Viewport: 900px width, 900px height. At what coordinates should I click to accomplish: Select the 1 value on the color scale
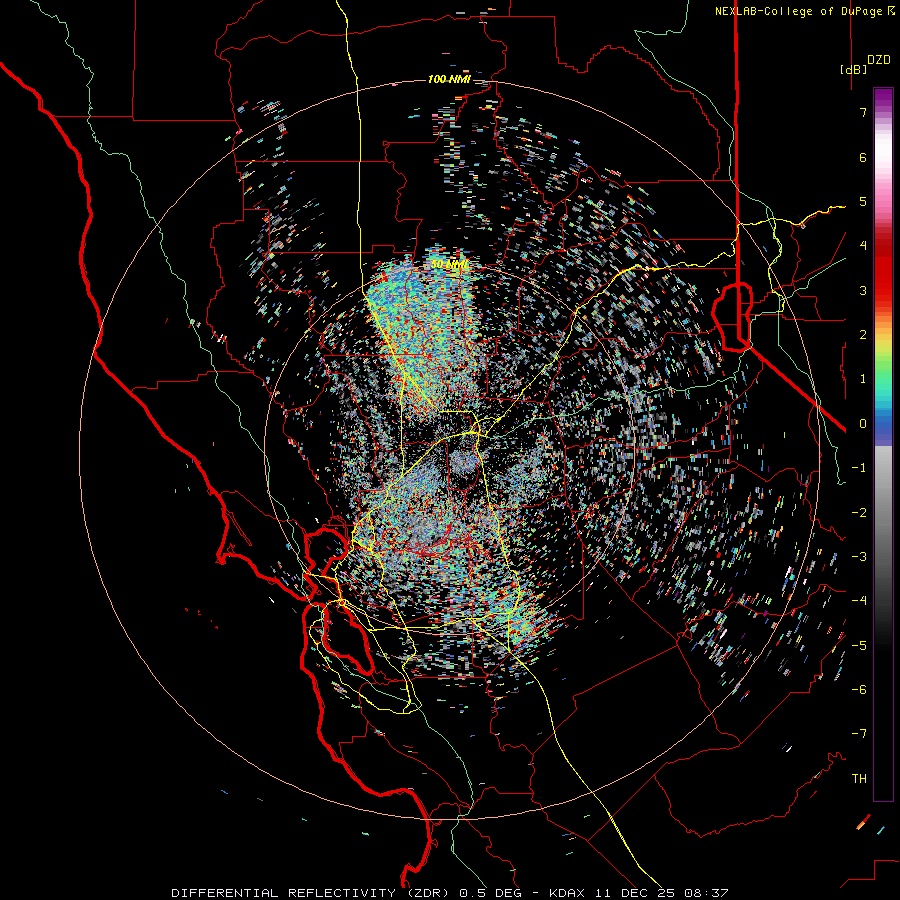[x=863, y=379]
